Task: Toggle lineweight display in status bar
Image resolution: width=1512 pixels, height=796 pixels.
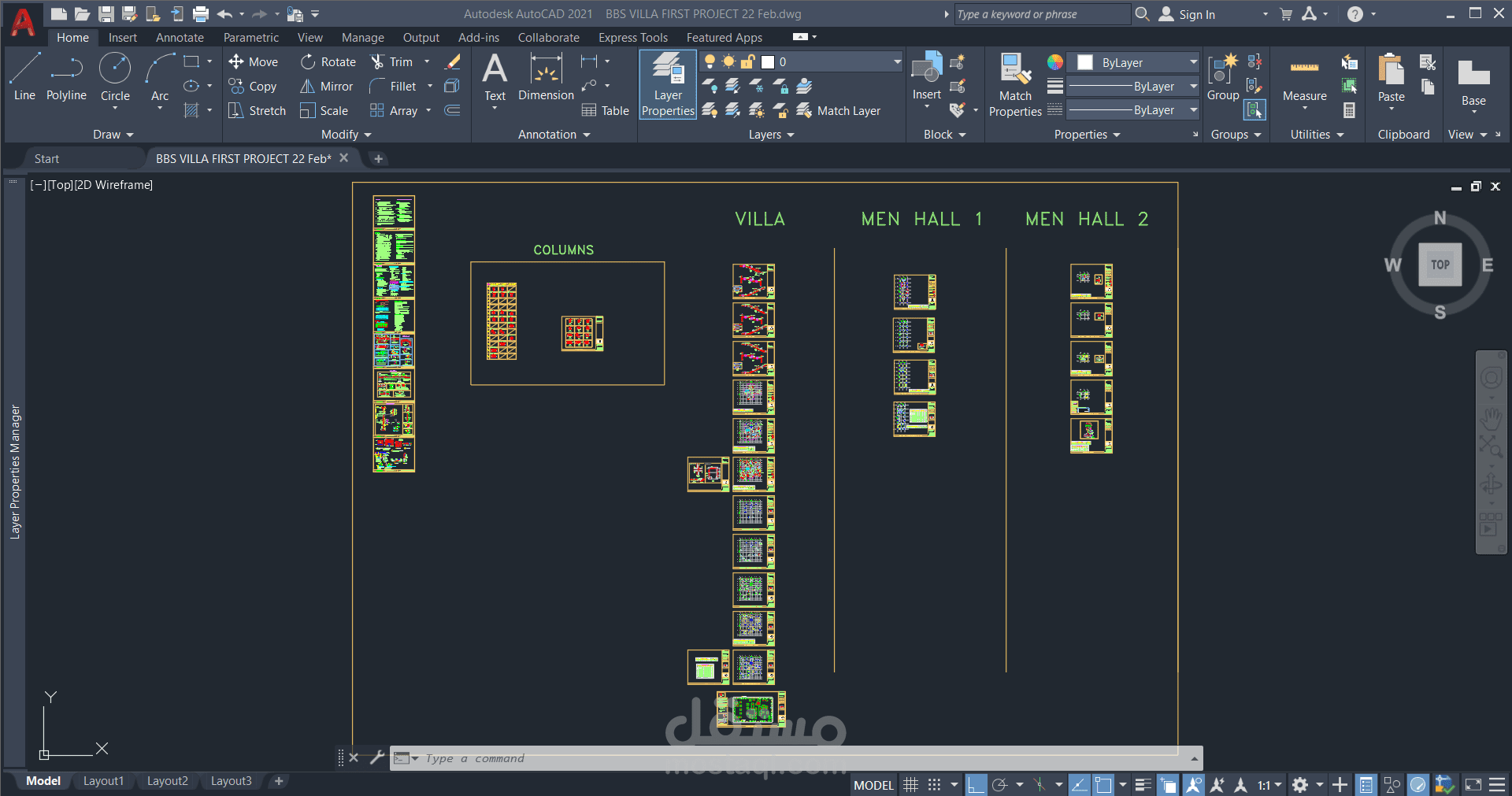Action: click(1143, 784)
